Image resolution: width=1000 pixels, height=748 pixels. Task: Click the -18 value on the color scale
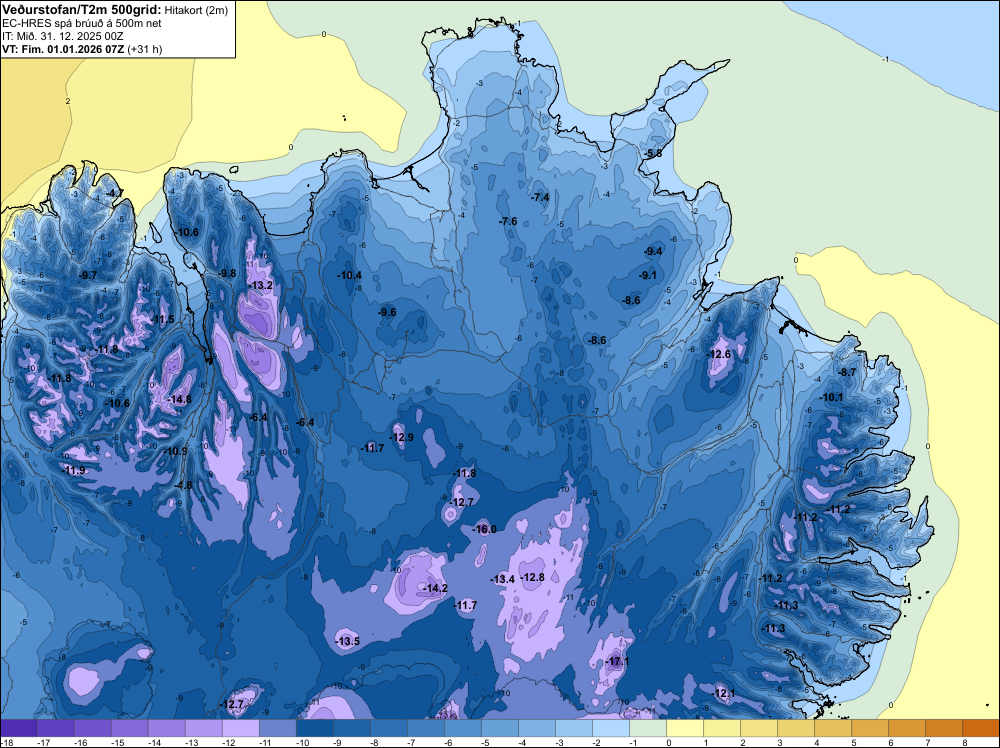click(x=7, y=742)
